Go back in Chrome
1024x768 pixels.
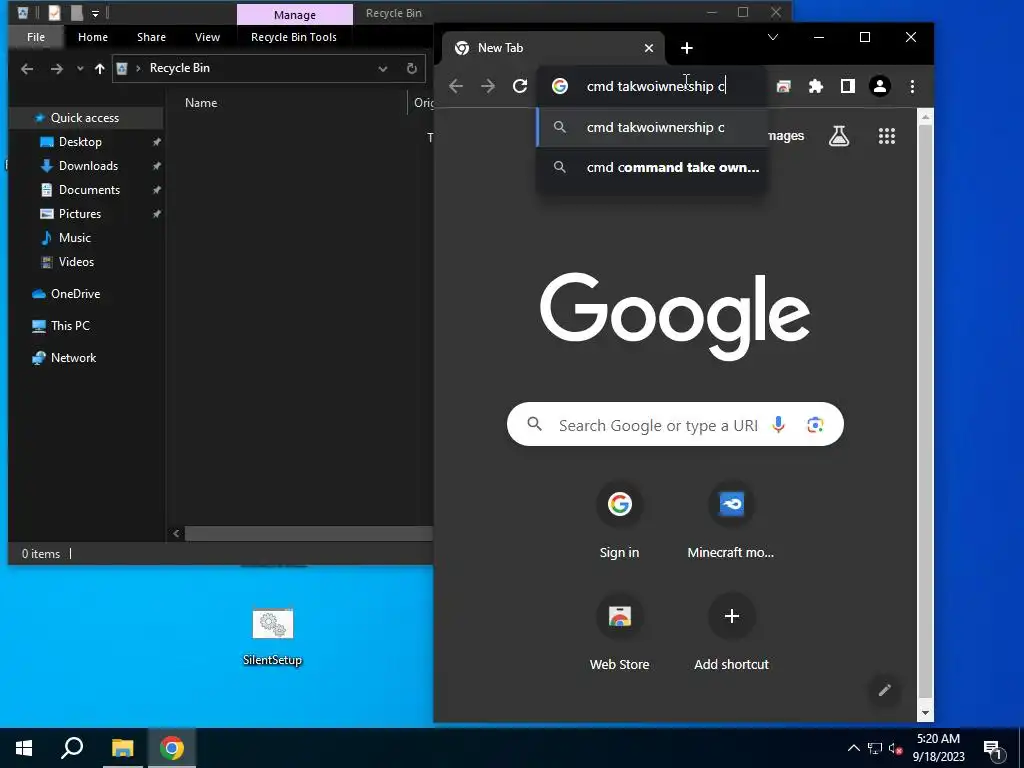point(456,86)
